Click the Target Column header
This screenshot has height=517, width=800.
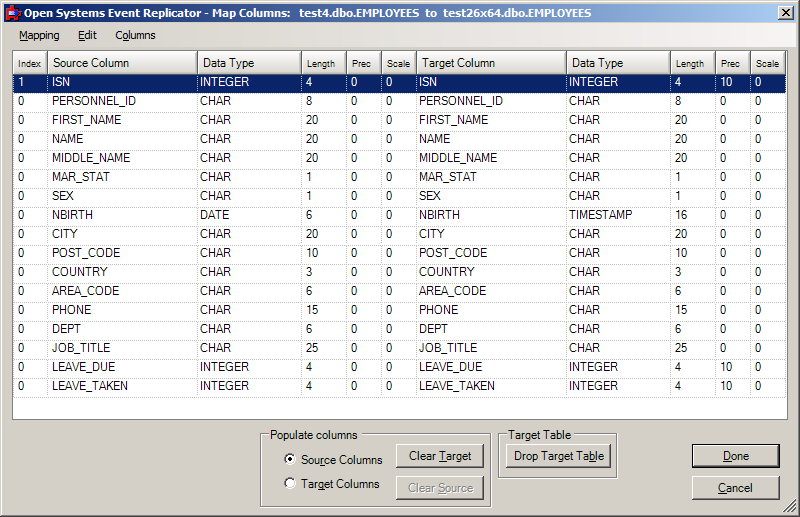(491, 63)
